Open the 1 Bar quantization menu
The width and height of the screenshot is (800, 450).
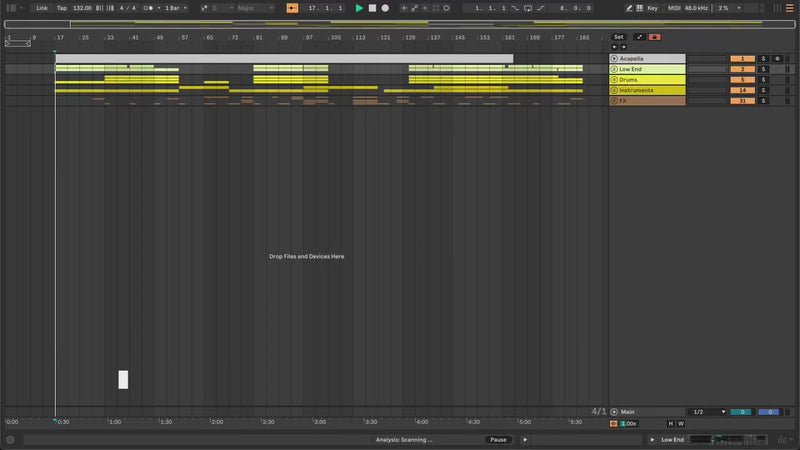pyautogui.click(x=176, y=8)
